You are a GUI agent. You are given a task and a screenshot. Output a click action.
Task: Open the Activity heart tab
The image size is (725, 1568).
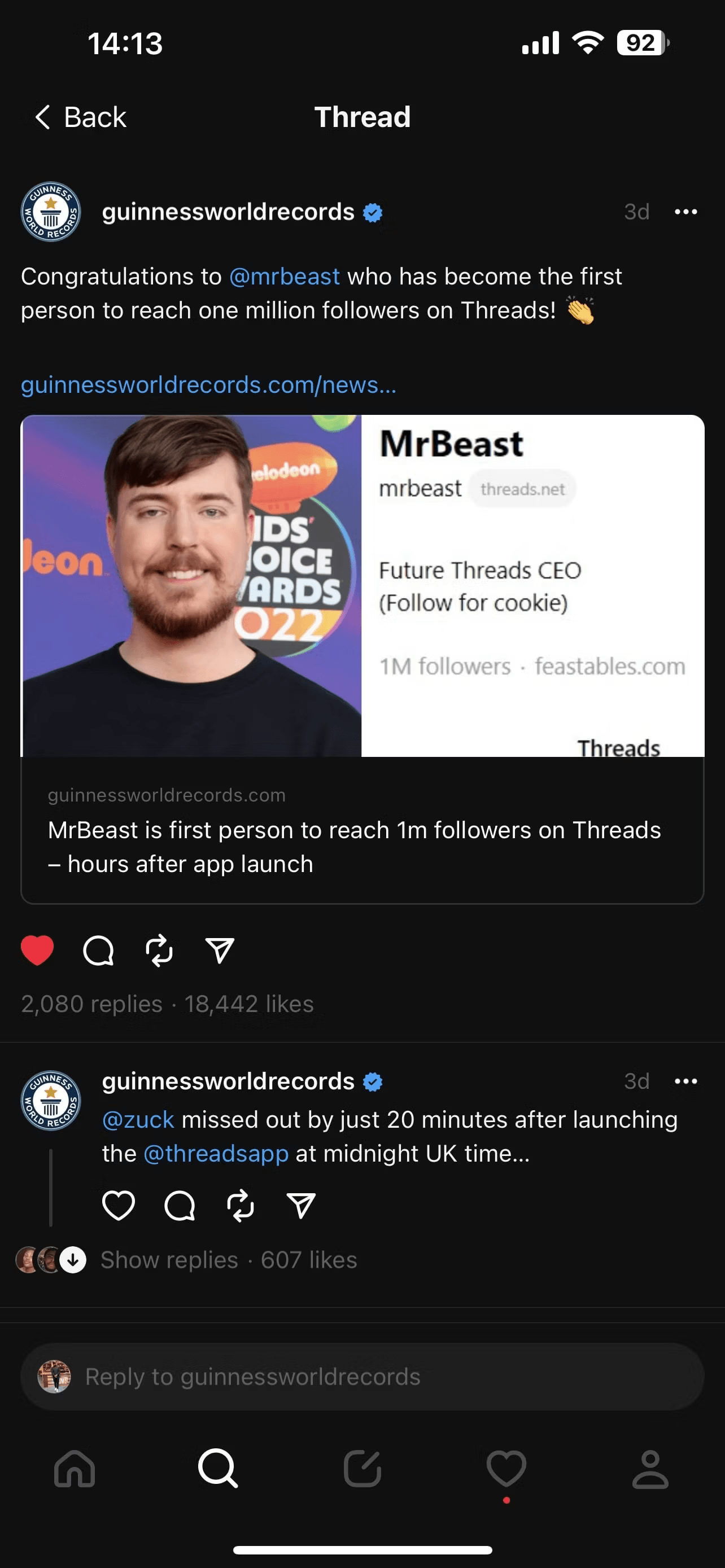pyautogui.click(x=506, y=1469)
